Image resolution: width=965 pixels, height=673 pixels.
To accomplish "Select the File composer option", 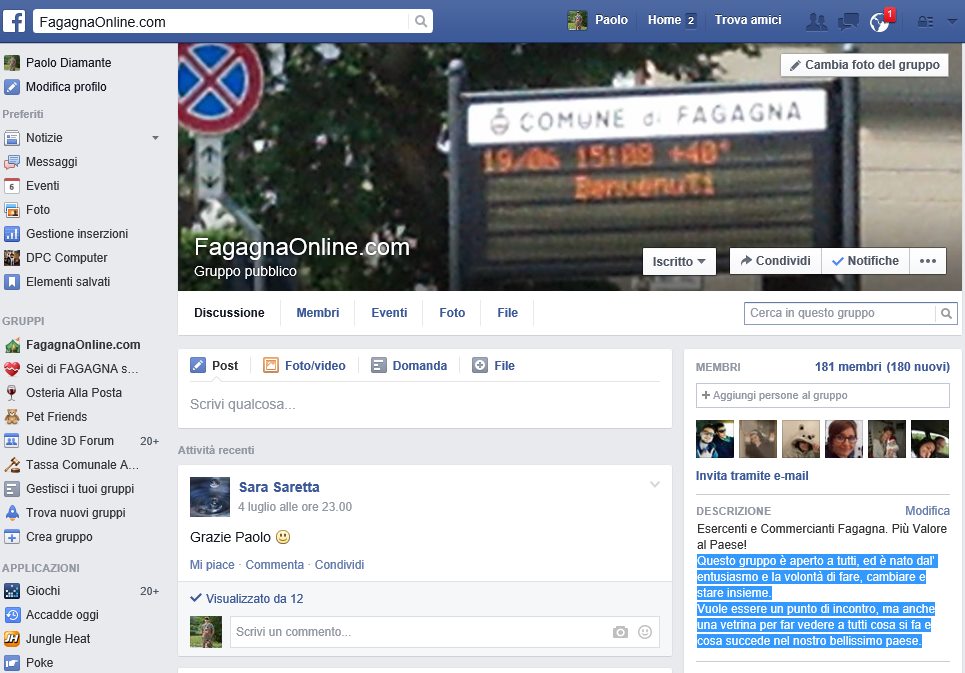I will coord(494,365).
